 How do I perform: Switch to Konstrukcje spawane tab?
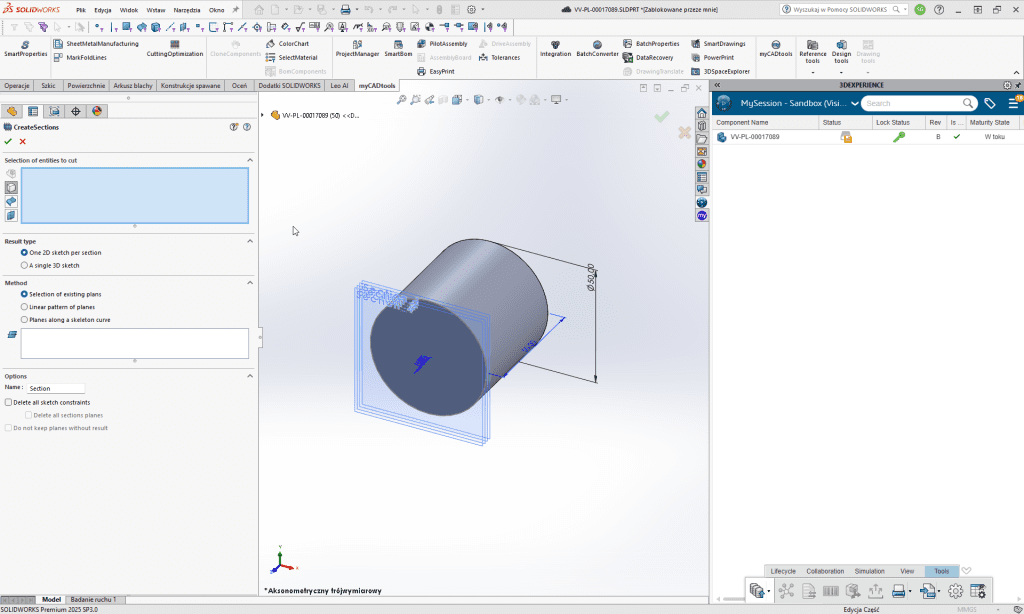tap(190, 86)
